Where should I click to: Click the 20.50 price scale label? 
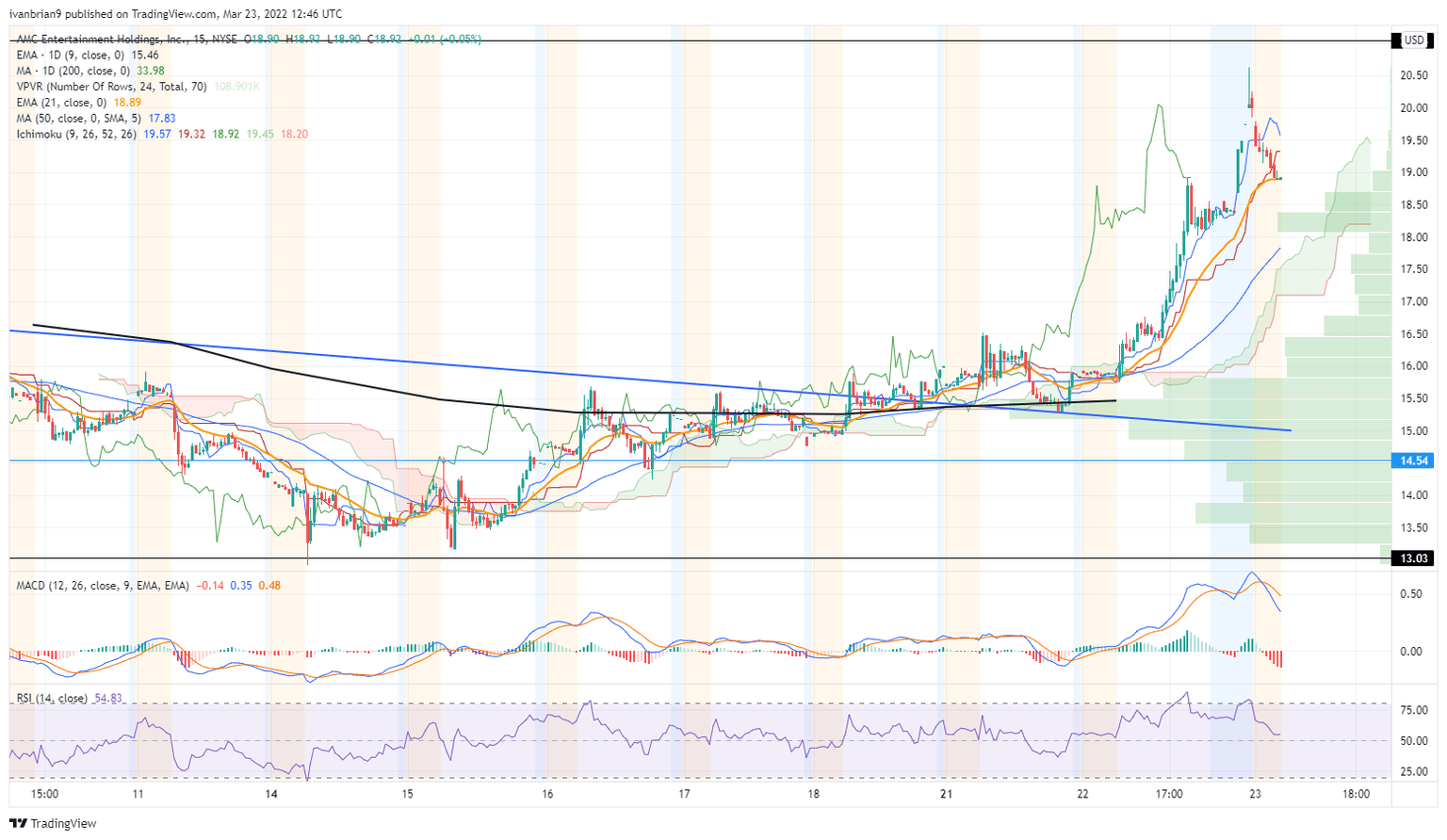tap(1412, 76)
